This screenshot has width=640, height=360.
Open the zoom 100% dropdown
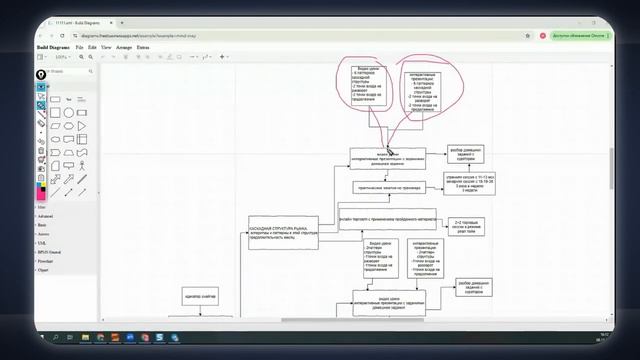(x=62, y=57)
